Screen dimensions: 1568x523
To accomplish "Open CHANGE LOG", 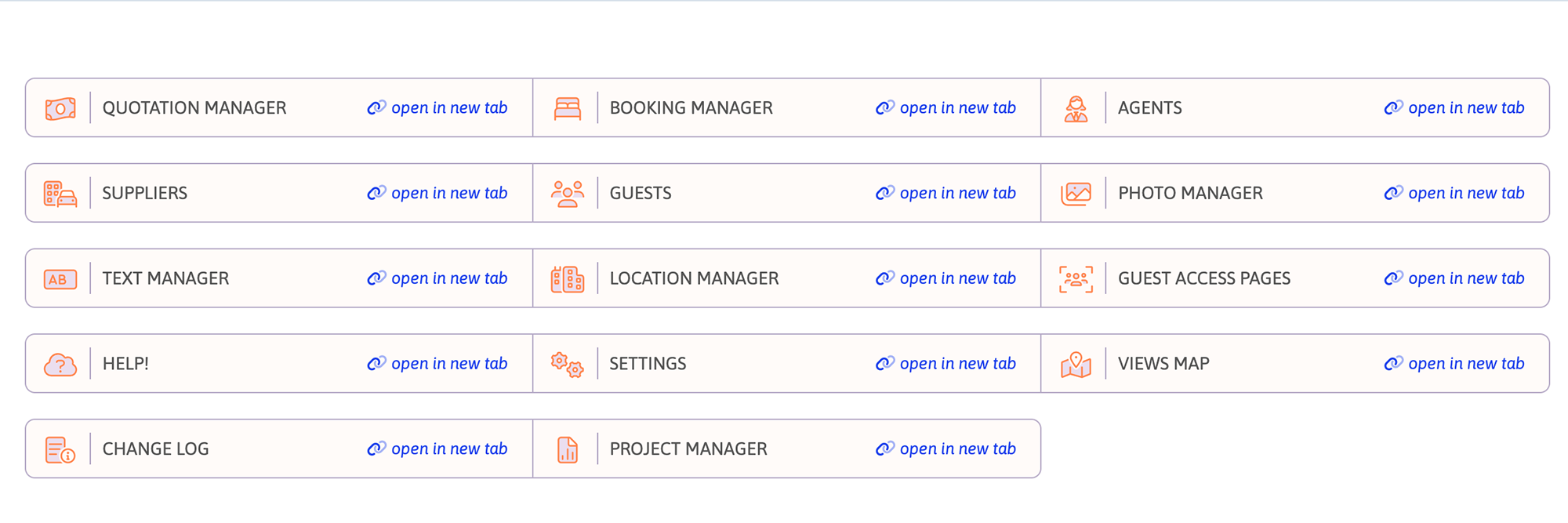I will pos(155,450).
